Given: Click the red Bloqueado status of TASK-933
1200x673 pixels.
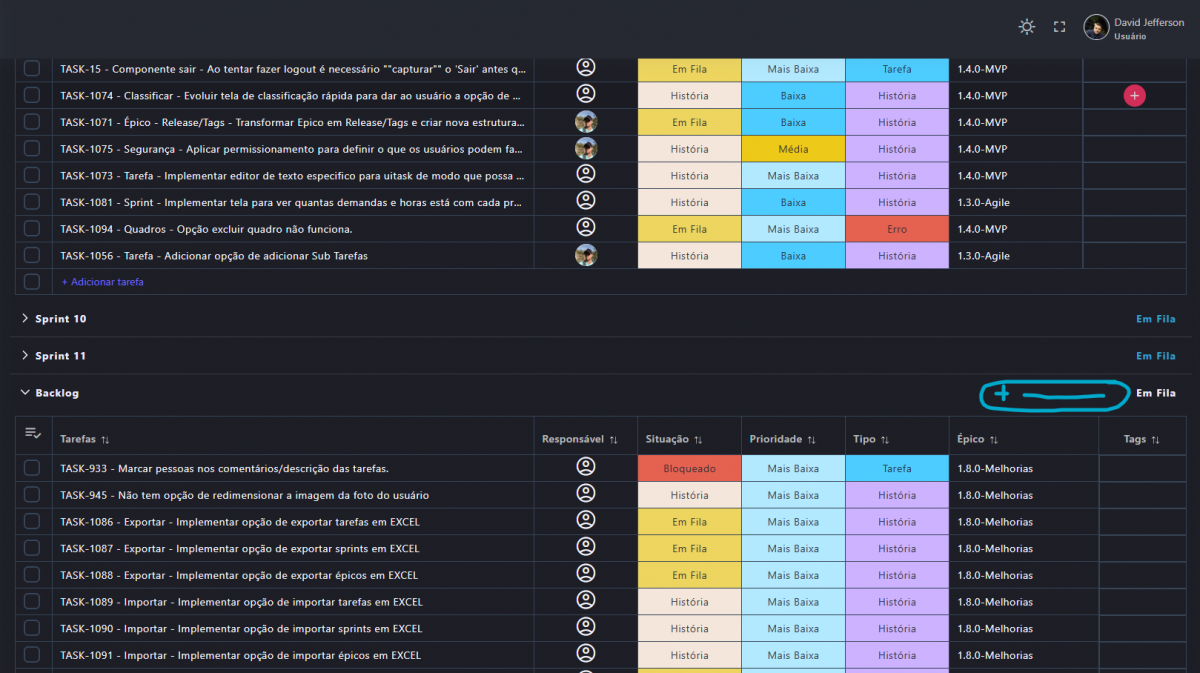Looking at the screenshot, I should coord(689,468).
